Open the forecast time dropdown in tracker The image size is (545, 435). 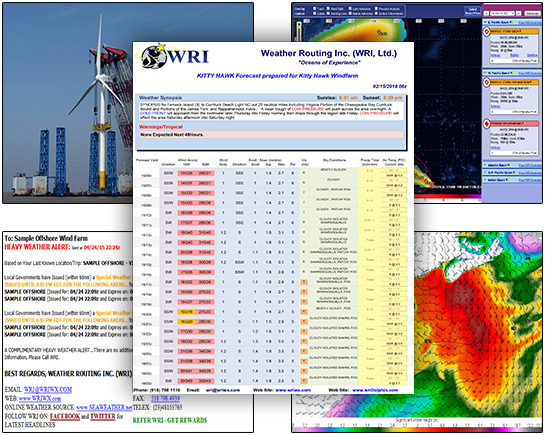coord(502,13)
